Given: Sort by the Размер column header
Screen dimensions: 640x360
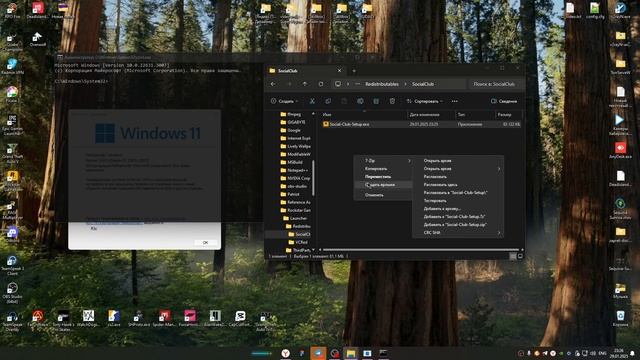Looking at the screenshot, I should (509, 115).
